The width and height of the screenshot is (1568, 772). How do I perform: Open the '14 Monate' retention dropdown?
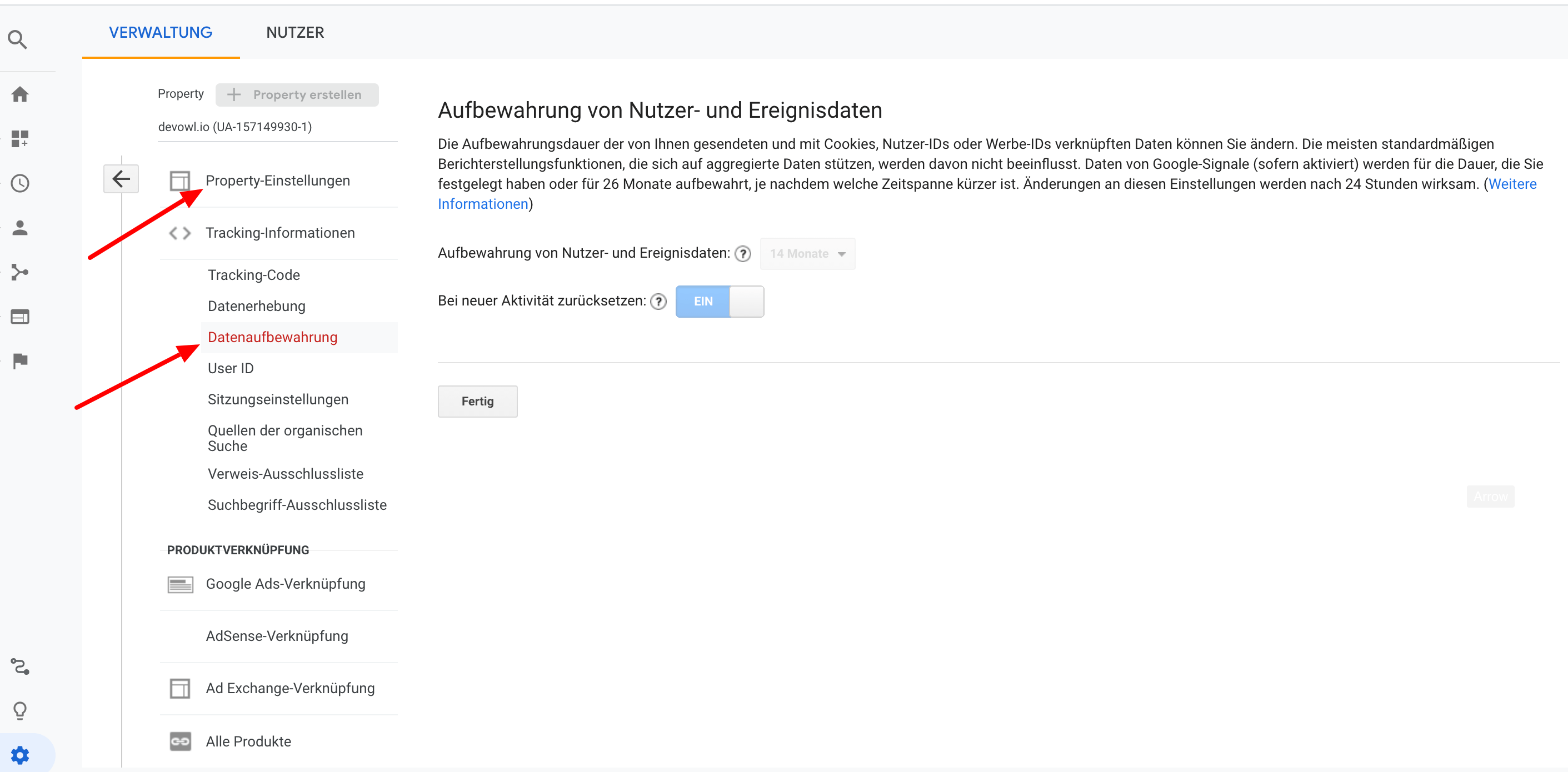click(807, 254)
